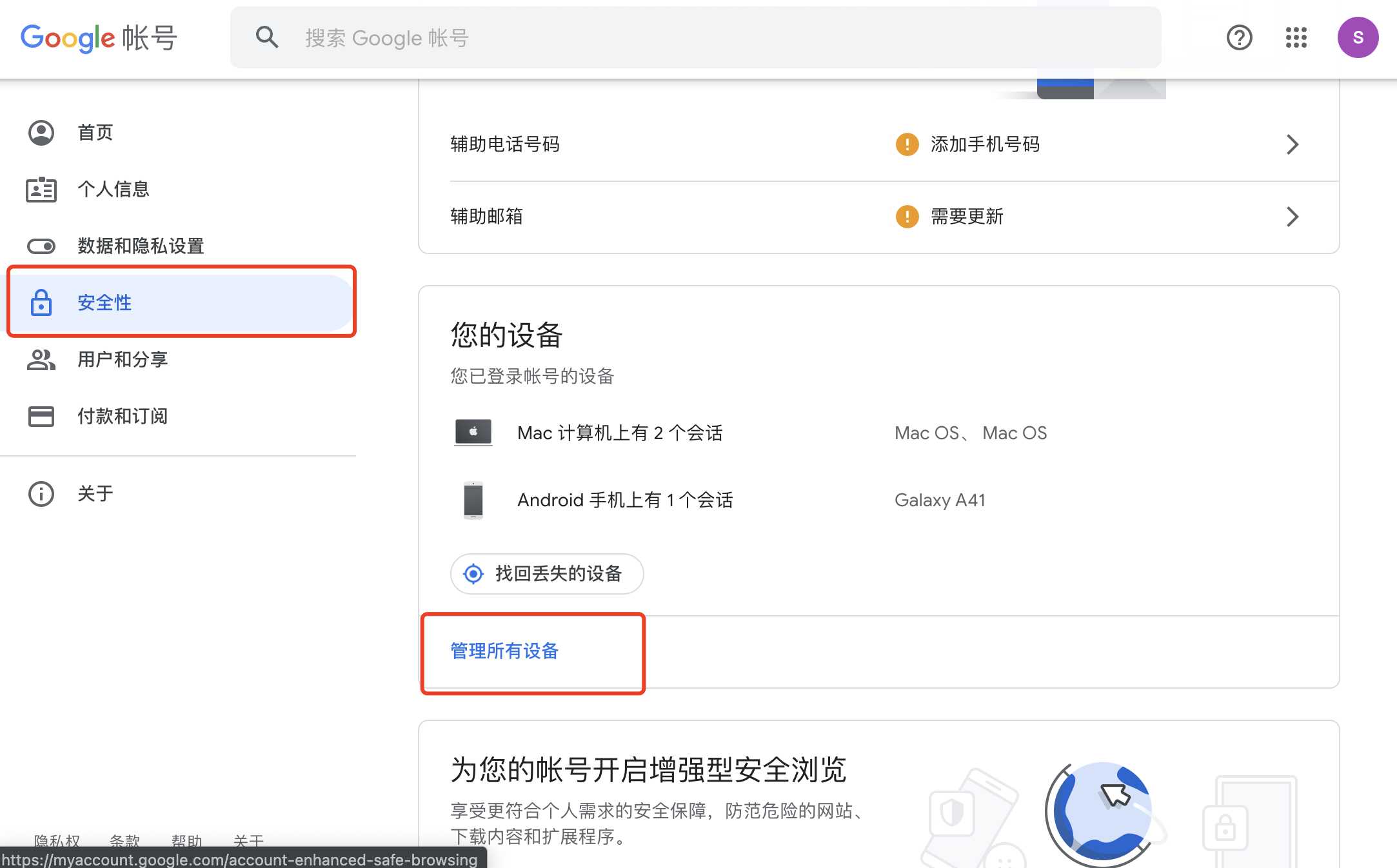Viewport: 1397px width, 868px height.
Task: Expand the 辅助电话号码 row chevron
Action: (1293, 144)
